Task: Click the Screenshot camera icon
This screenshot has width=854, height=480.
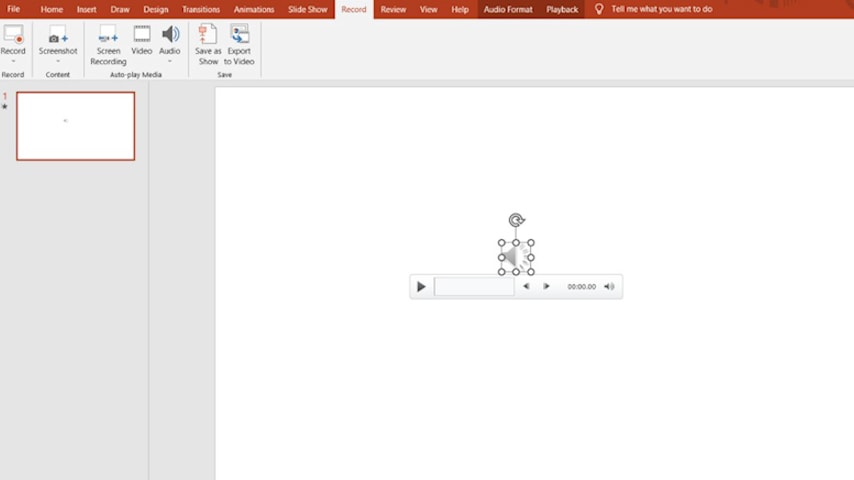Action: pos(58,36)
